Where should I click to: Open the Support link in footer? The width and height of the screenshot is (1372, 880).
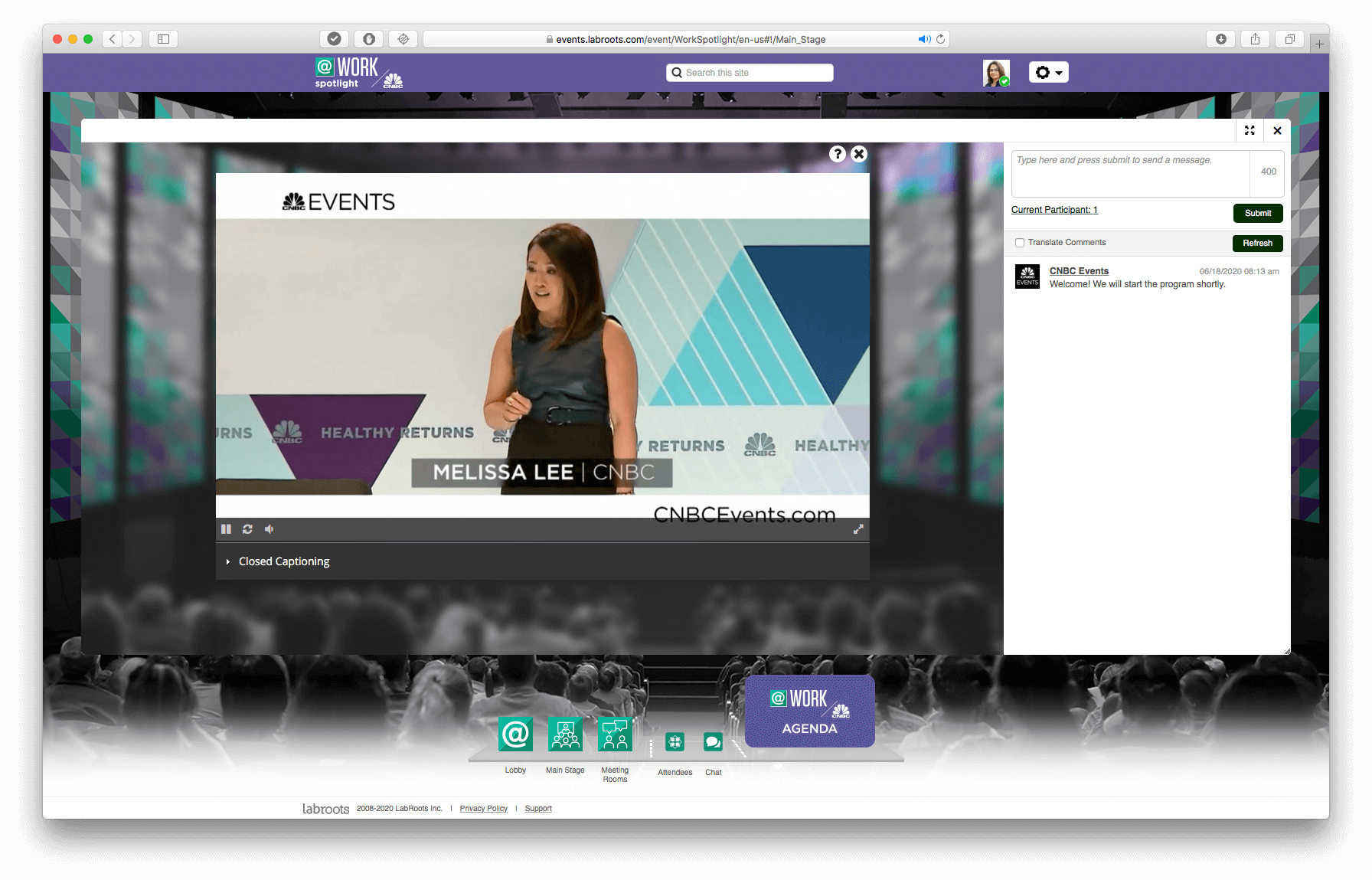point(538,809)
